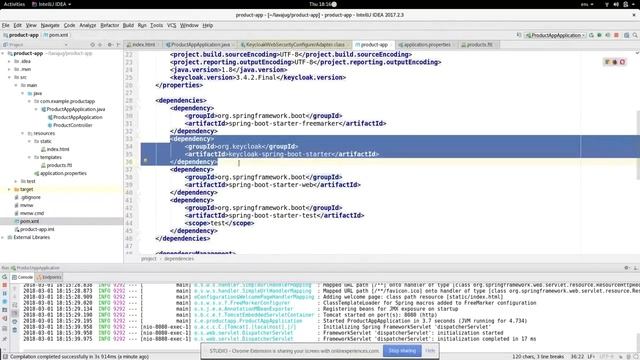Click the dependencies breadcrumb below the editor

(x=179, y=259)
